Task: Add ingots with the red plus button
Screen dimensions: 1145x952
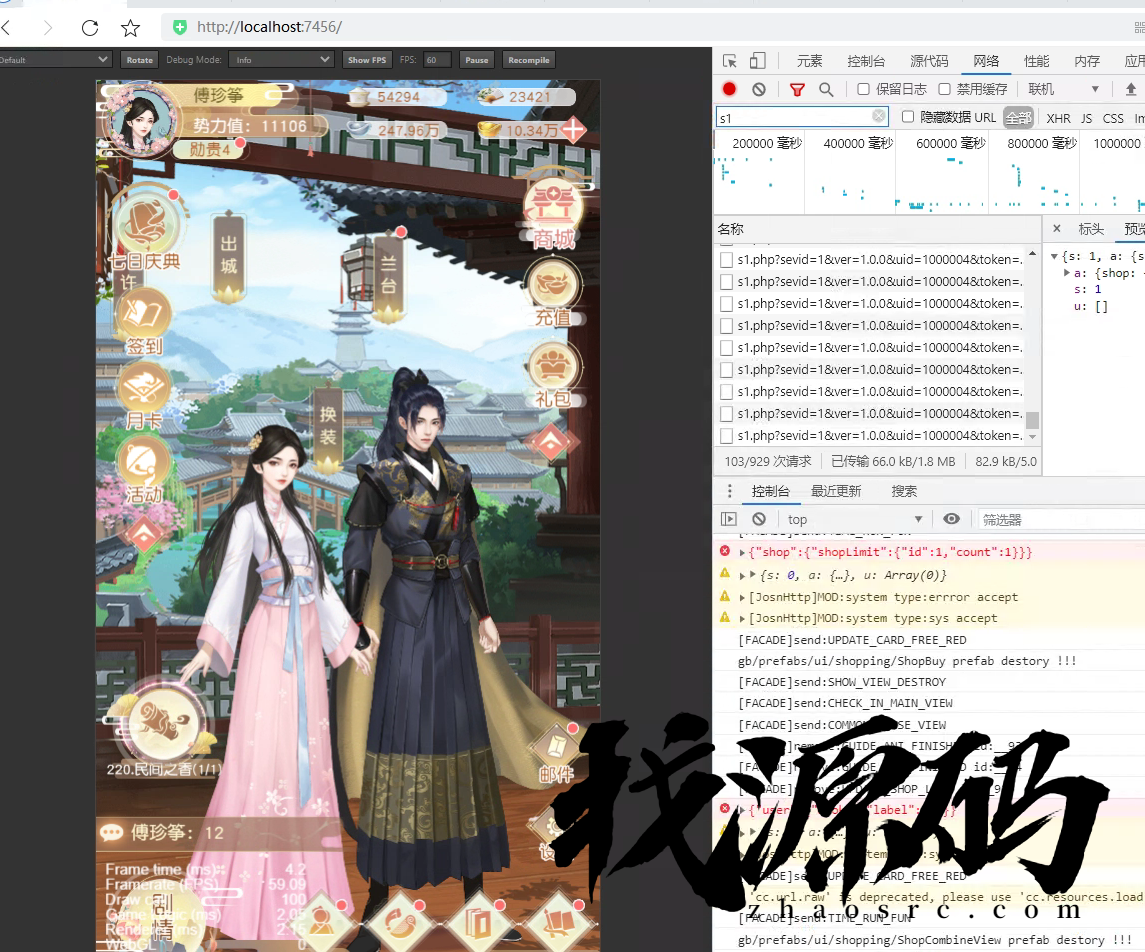Action: [x=573, y=130]
